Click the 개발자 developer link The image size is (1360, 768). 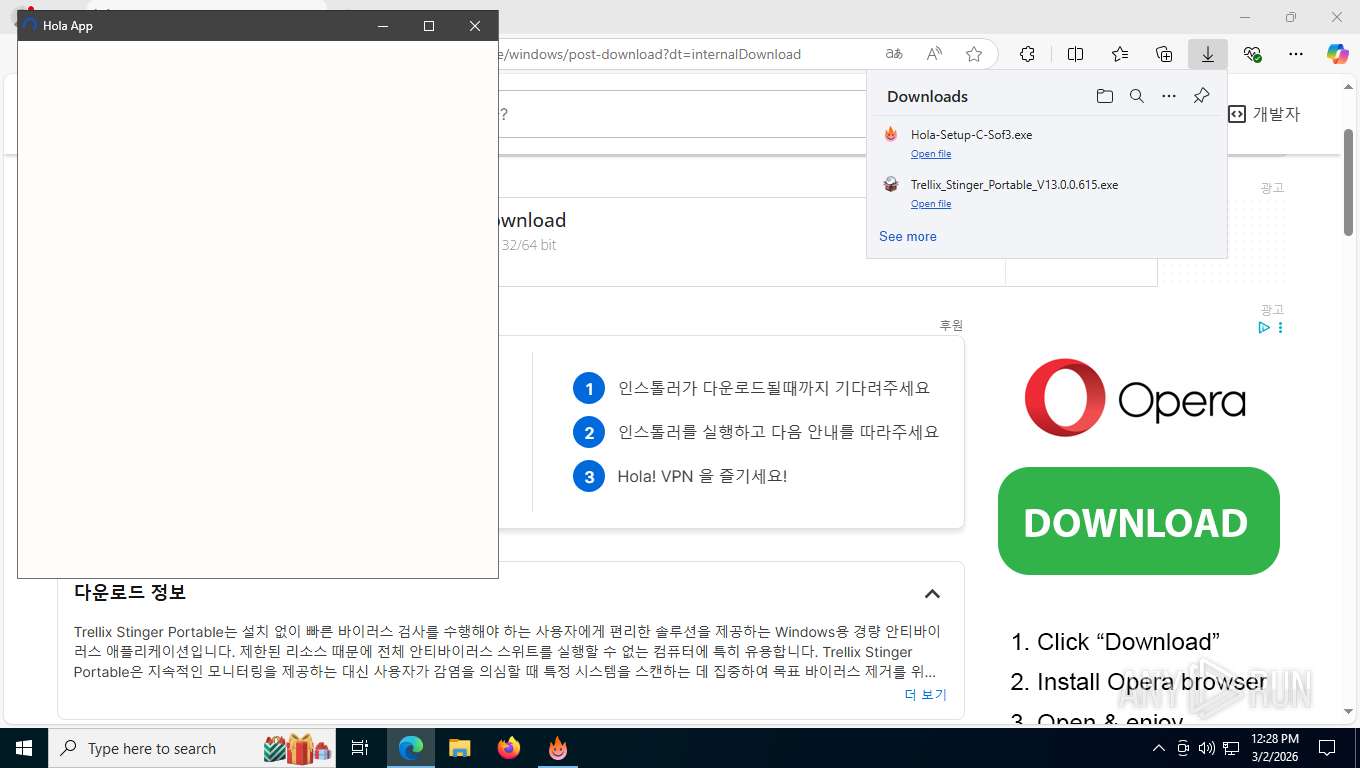pos(1265,114)
